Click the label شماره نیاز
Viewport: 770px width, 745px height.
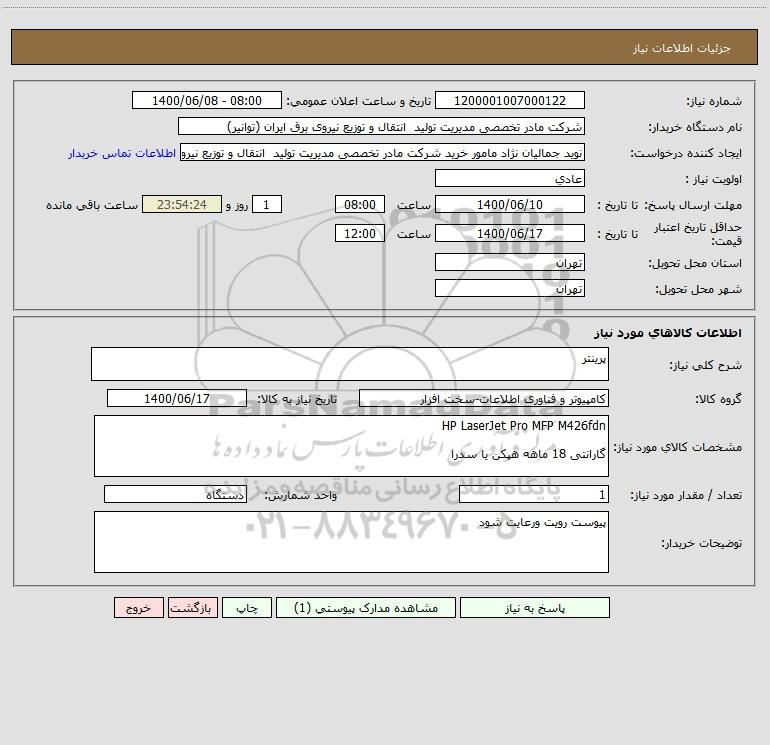click(x=714, y=102)
